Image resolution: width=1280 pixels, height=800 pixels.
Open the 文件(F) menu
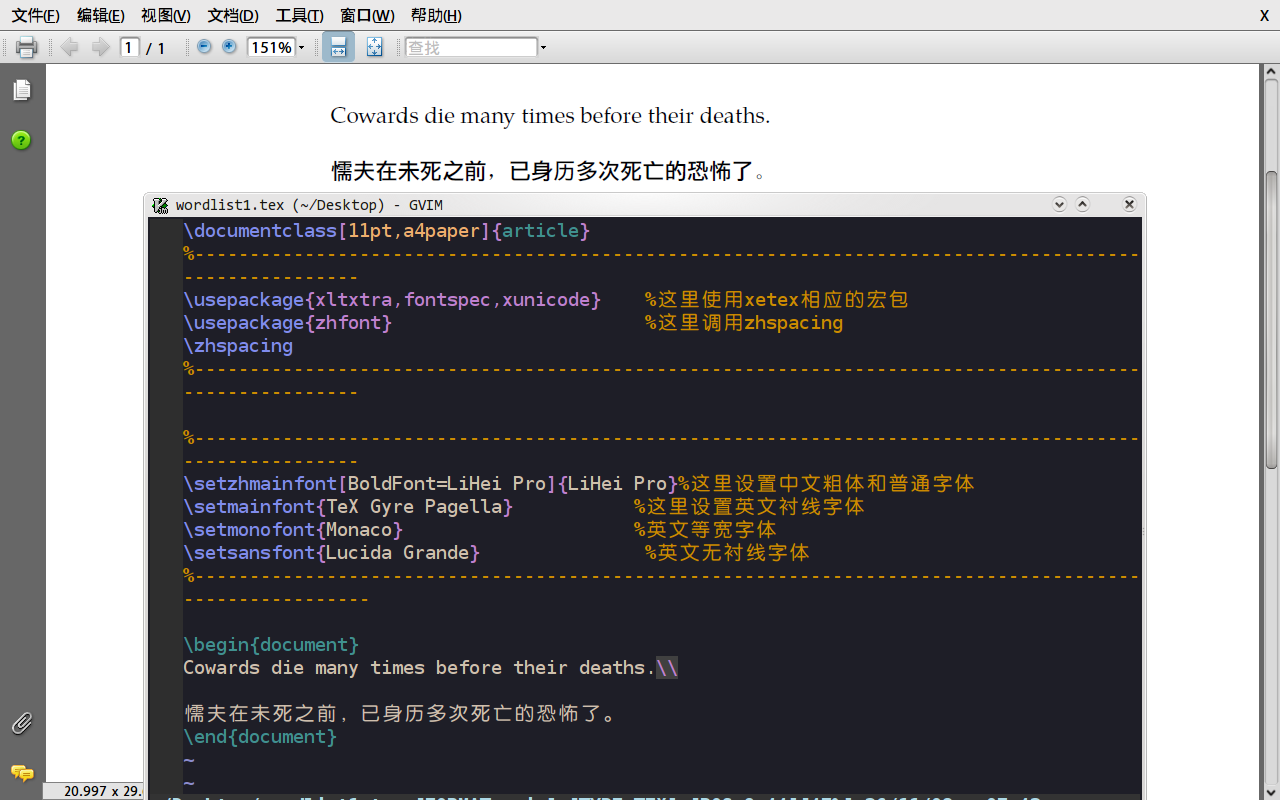point(35,15)
